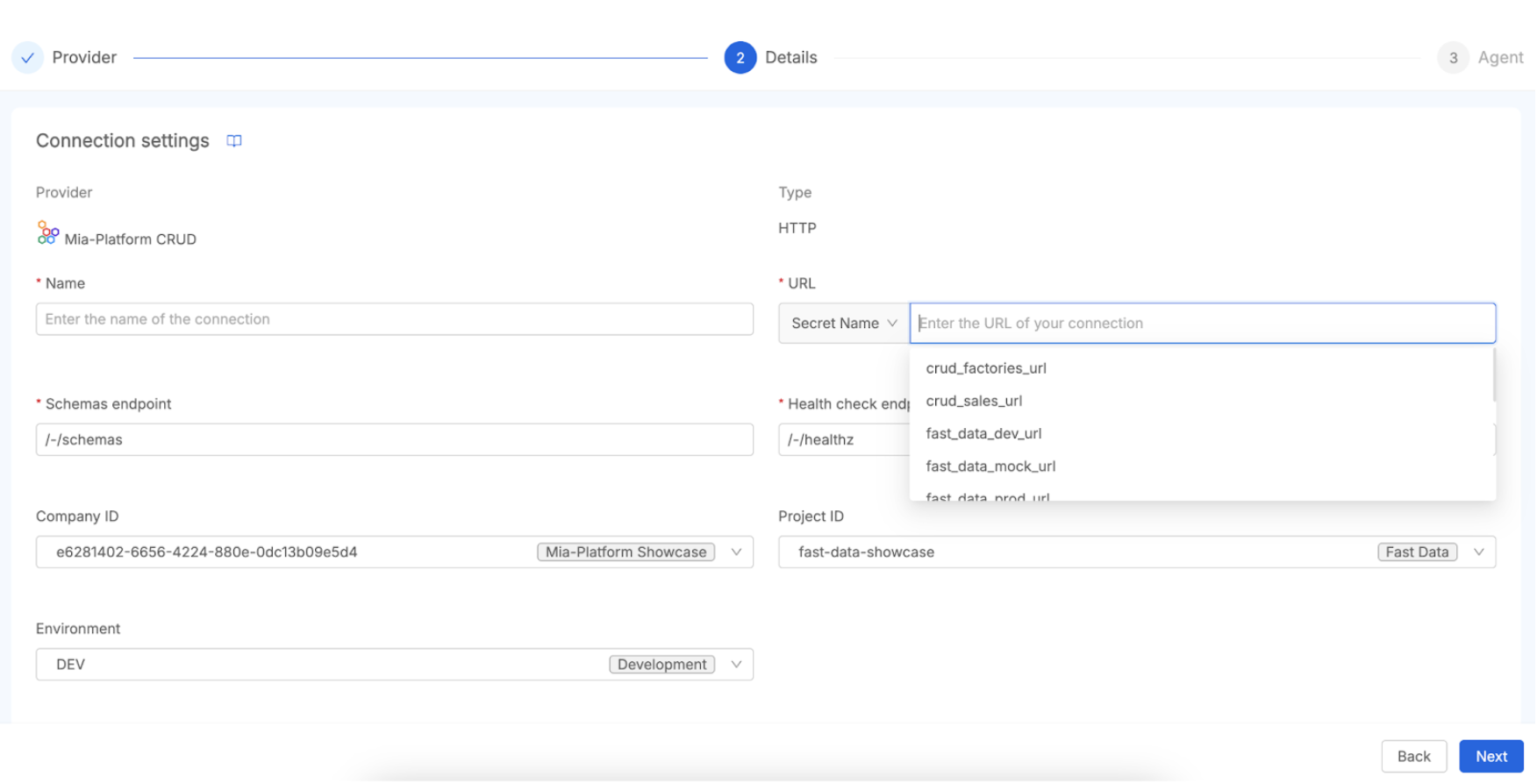Focus the connection Name input field
The width and height of the screenshot is (1537, 784).
tap(394, 320)
